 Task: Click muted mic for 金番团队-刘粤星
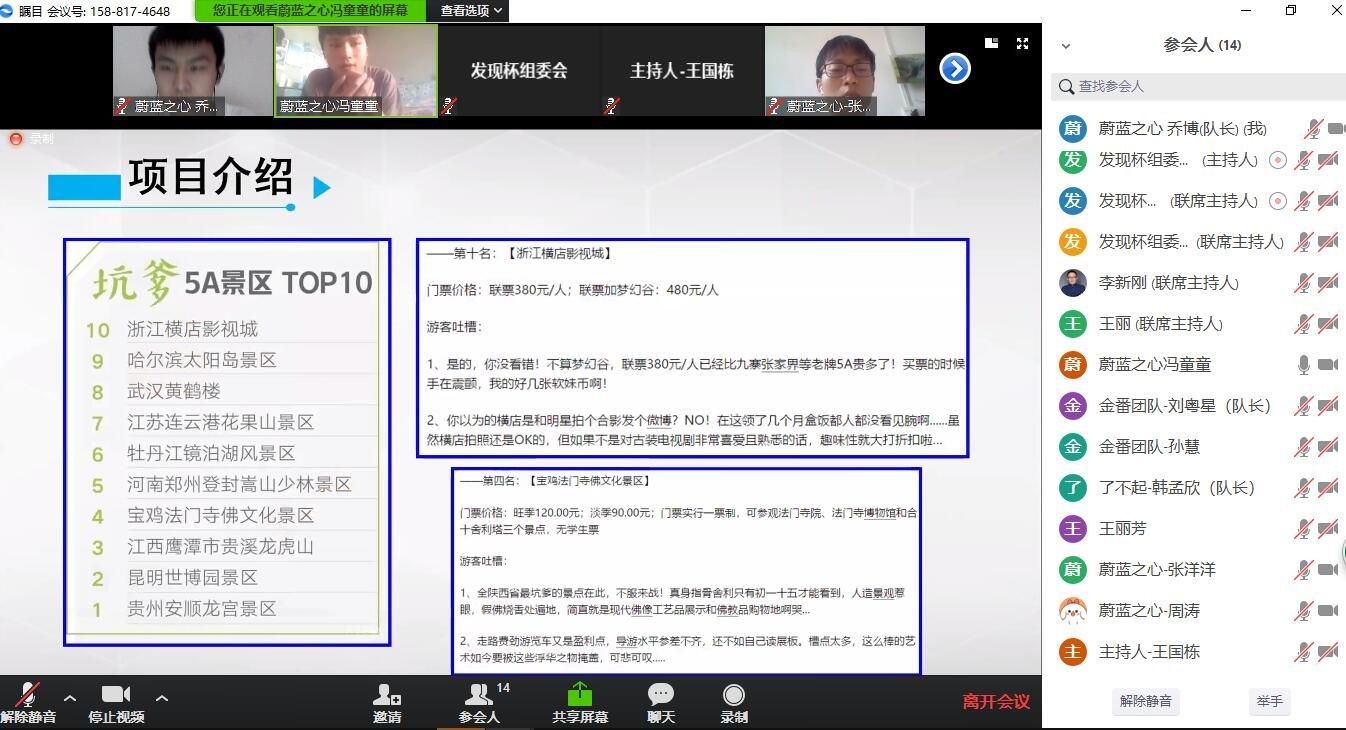click(1303, 406)
